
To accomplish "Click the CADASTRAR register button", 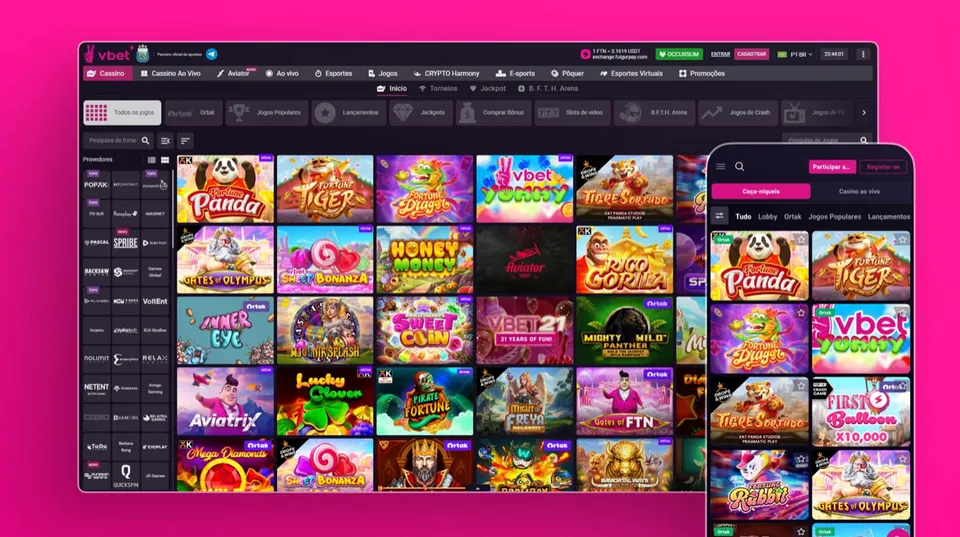I will tap(751, 54).
